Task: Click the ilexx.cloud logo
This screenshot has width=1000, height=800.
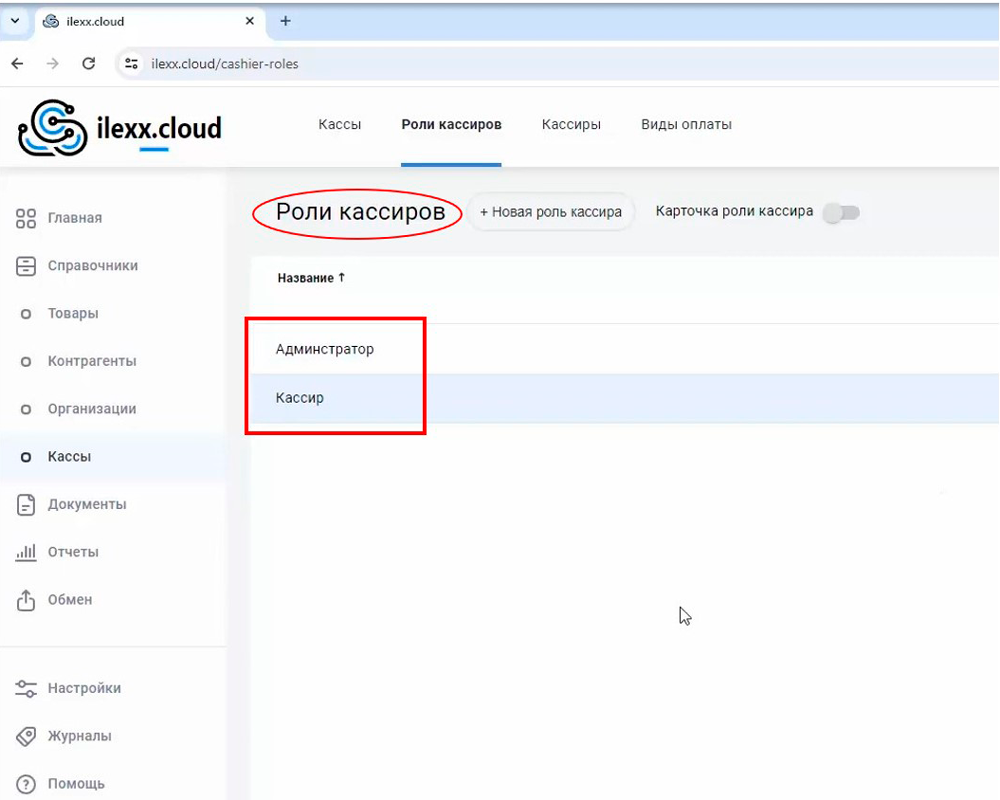Action: point(120,128)
